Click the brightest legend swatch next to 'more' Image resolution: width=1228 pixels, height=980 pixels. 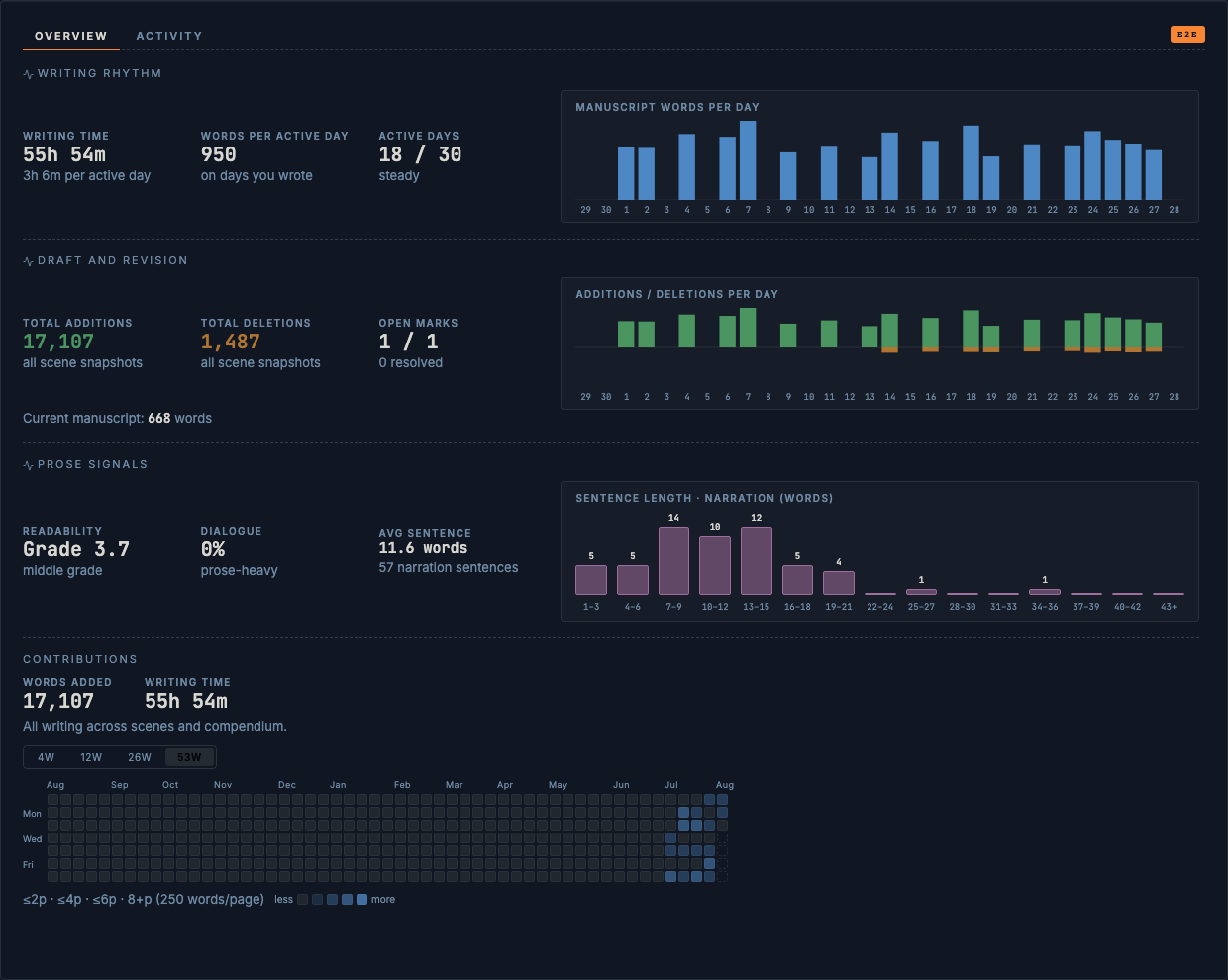pyautogui.click(x=361, y=900)
